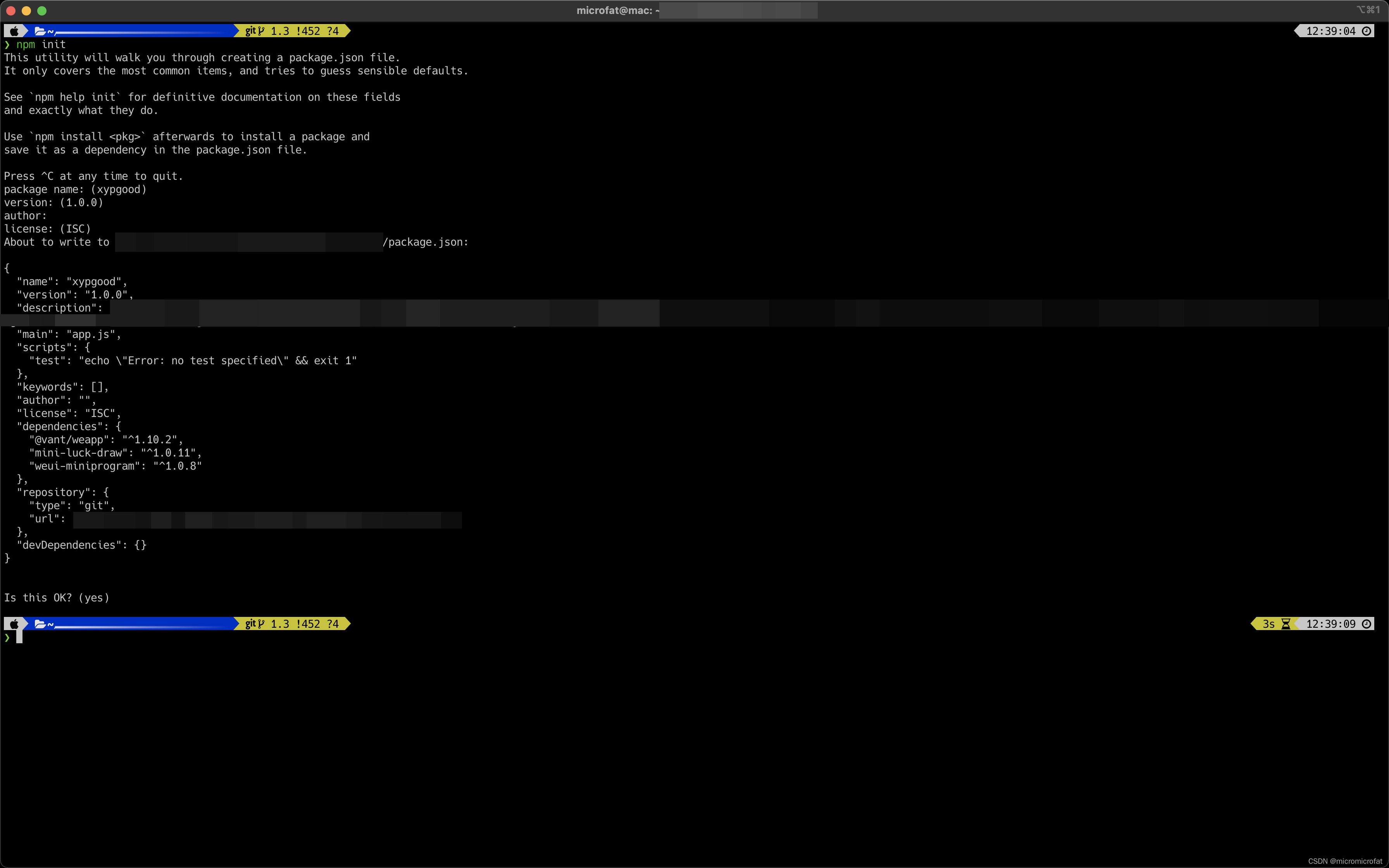This screenshot has width=1389, height=868.
Task: Click the "12:39:04" timestamp
Action: pos(1330,31)
